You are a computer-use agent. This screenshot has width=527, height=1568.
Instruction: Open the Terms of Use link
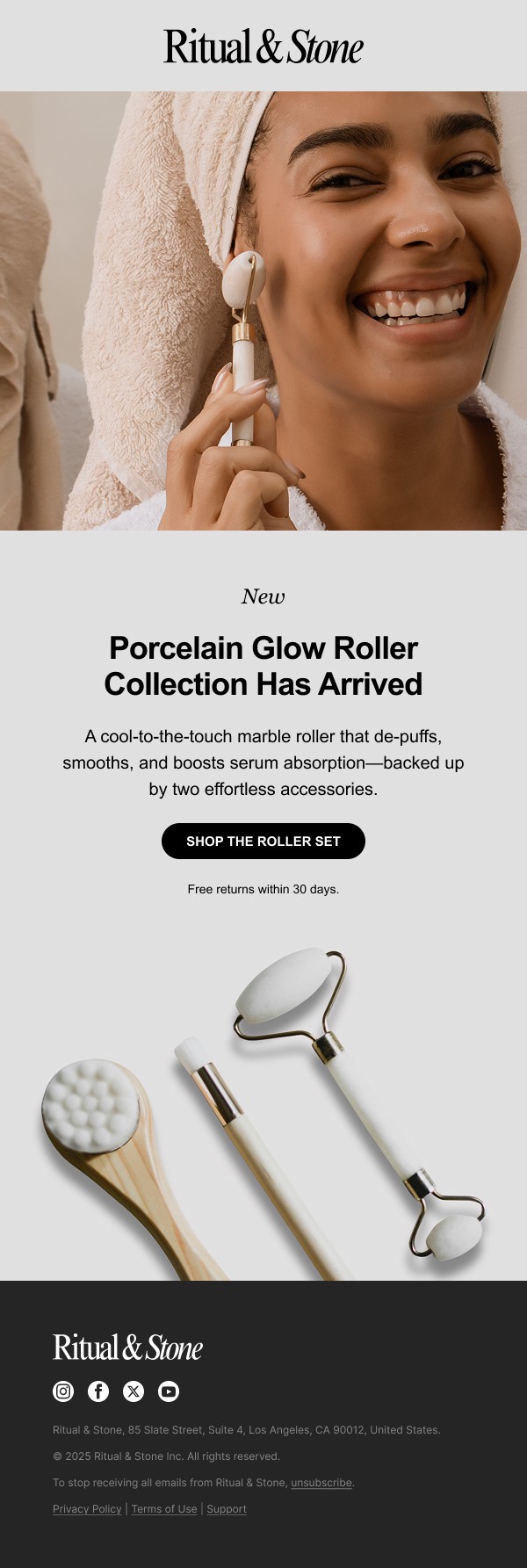164,1508
